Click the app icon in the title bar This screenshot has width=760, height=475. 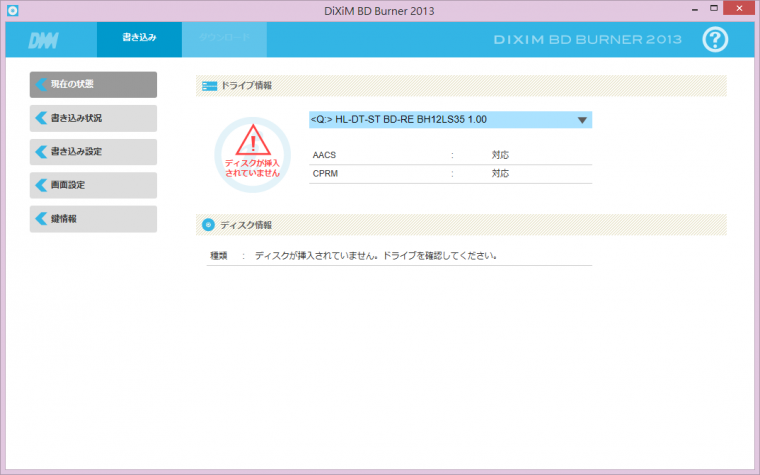(x=11, y=9)
